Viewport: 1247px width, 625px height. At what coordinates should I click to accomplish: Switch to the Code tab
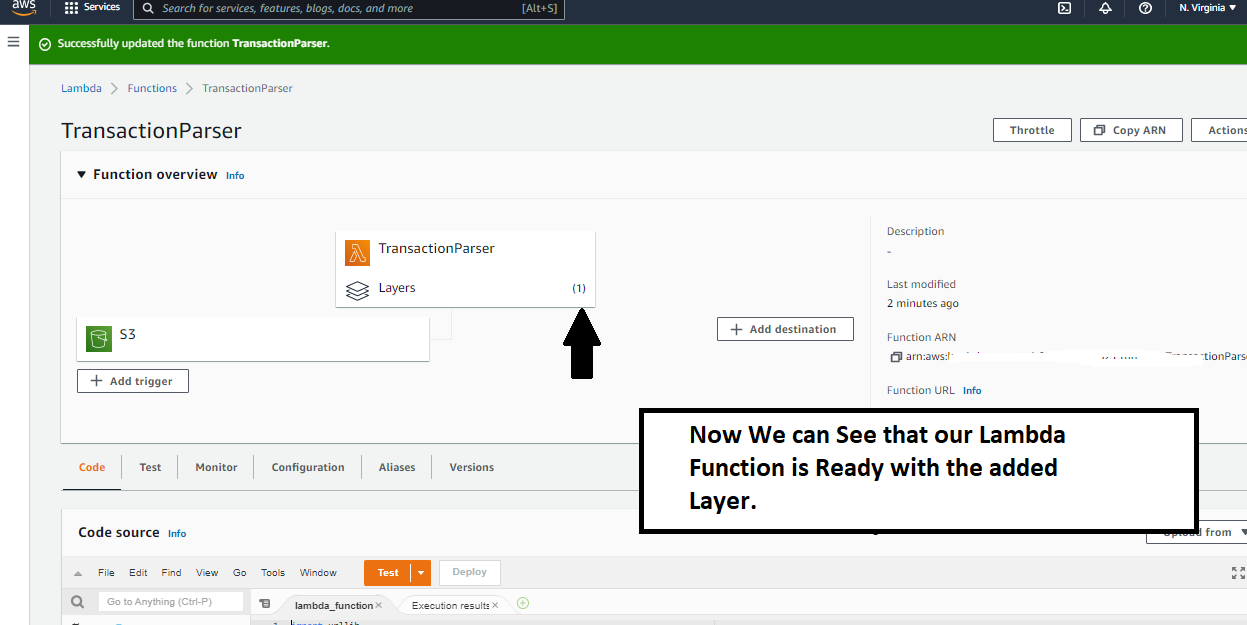[x=92, y=467]
